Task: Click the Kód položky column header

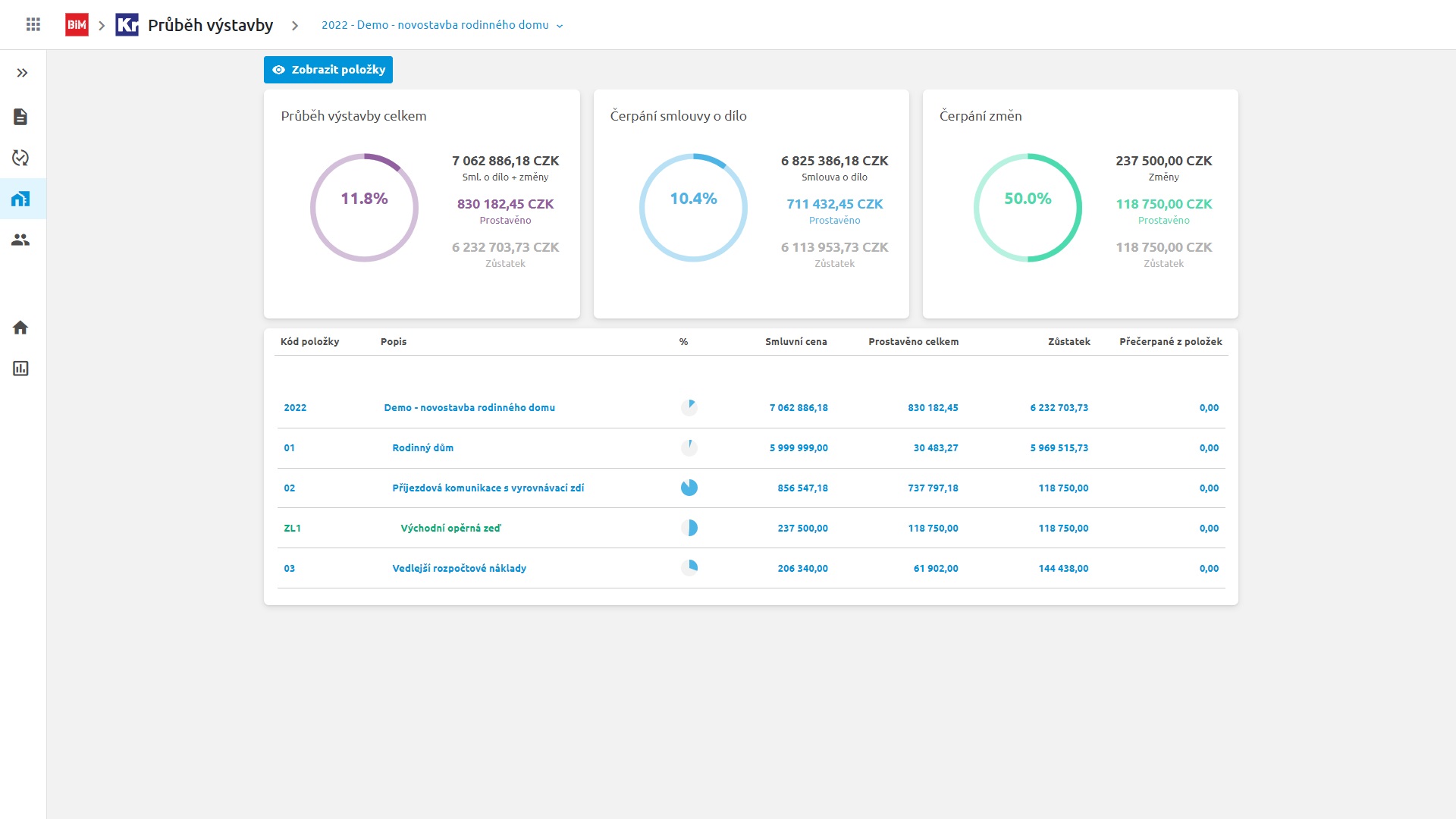Action: pos(309,342)
